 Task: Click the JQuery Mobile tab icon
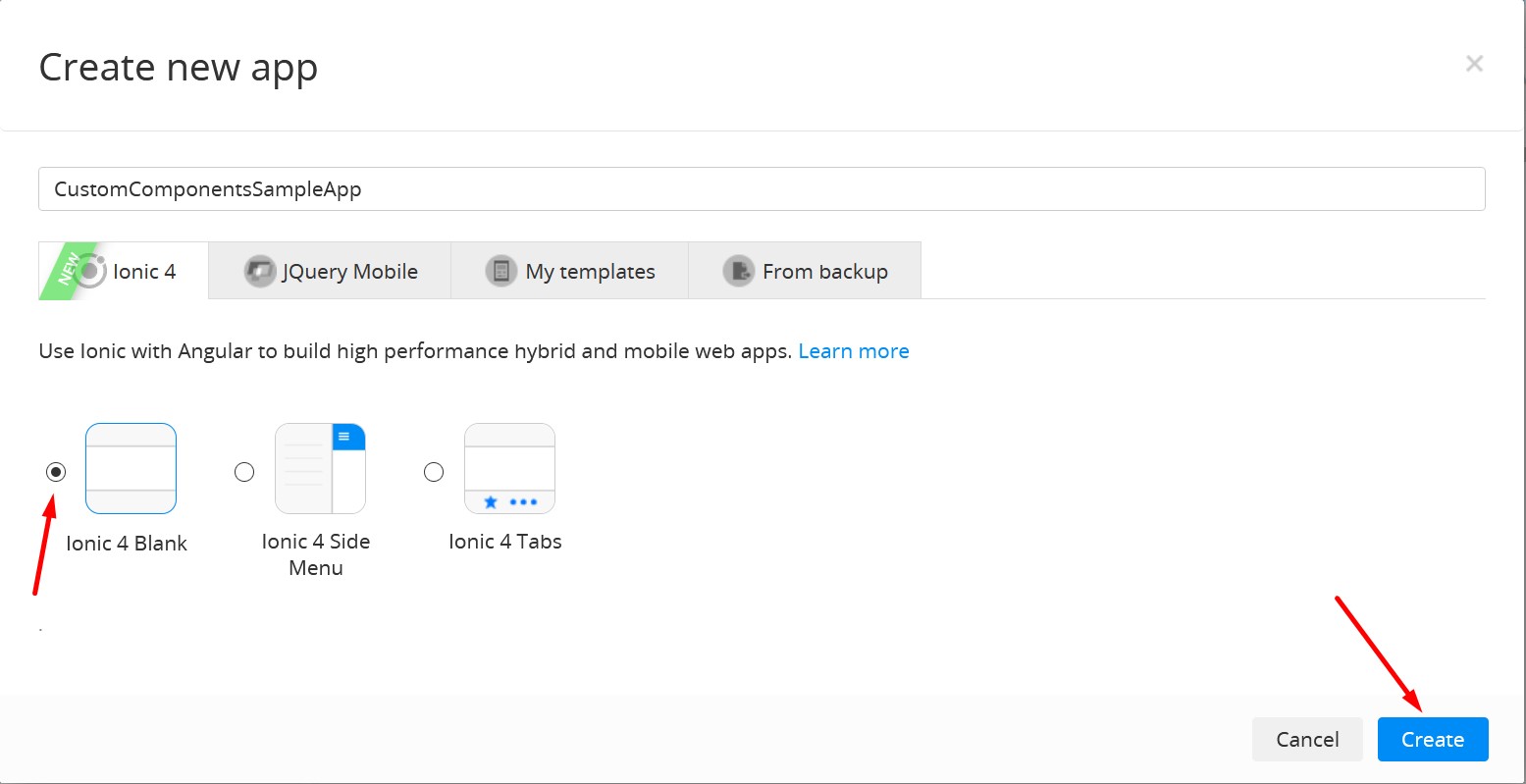[260, 271]
